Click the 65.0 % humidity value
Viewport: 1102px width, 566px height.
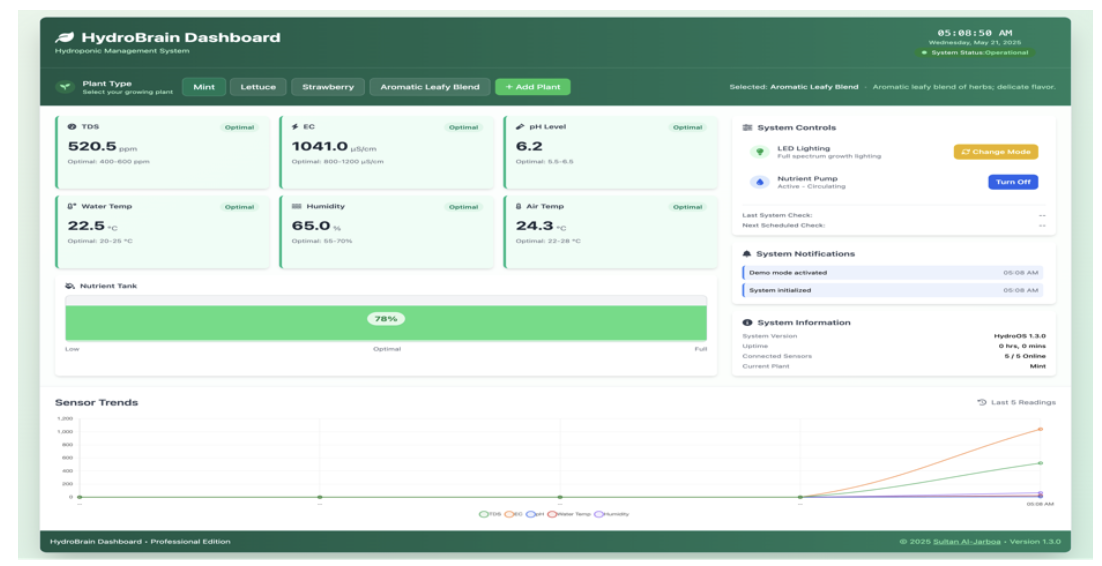316,226
